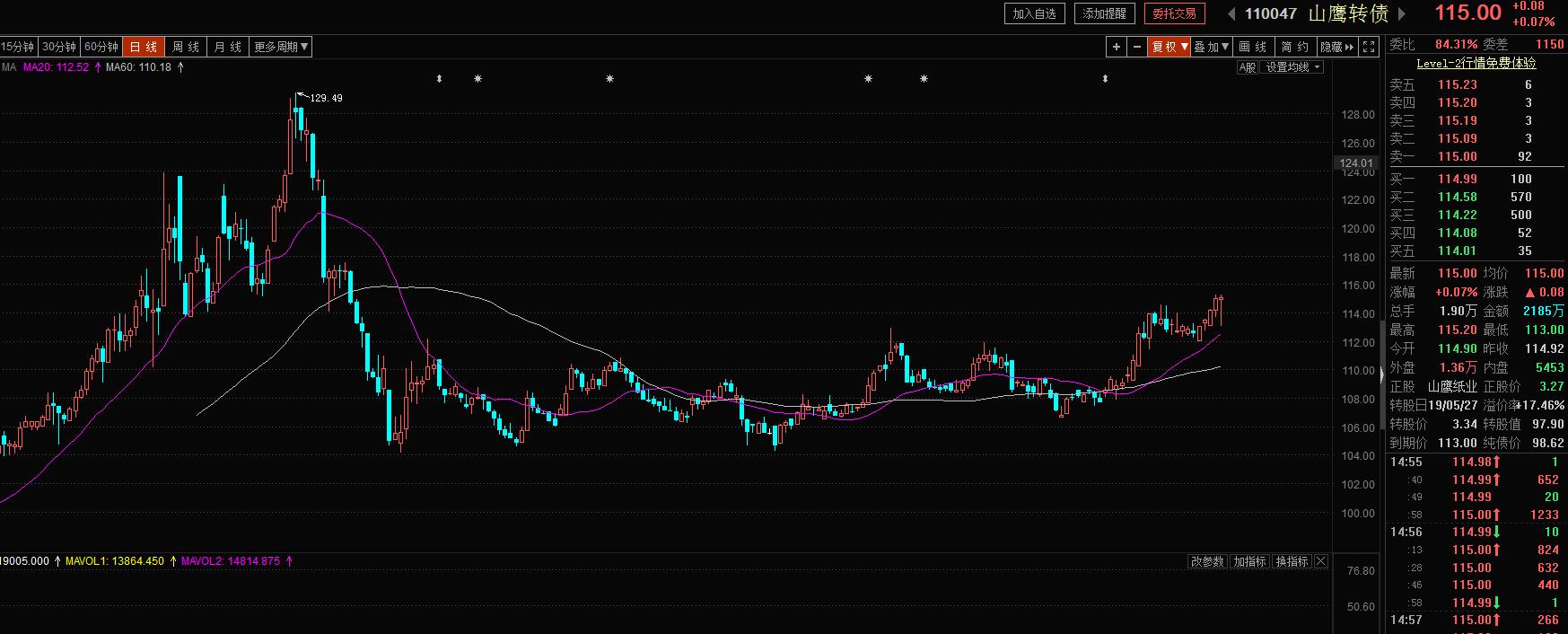Click the 124.01 price axis marker
The image size is (1568, 634).
click(1356, 163)
